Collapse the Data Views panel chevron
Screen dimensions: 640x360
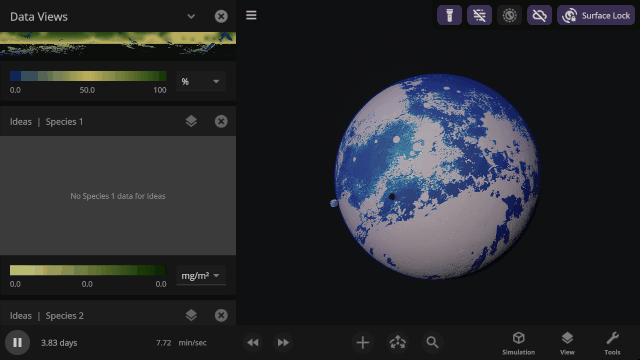pos(191,16)
